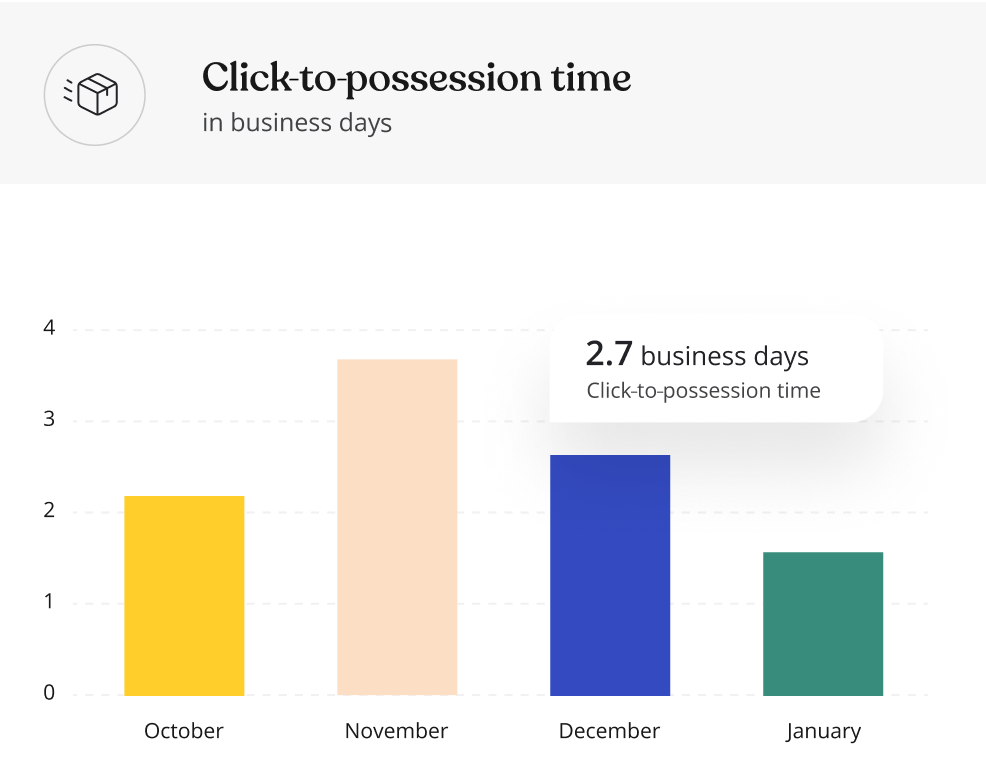
Task: Click the y-axis value 4
Action: coord(49,328)
